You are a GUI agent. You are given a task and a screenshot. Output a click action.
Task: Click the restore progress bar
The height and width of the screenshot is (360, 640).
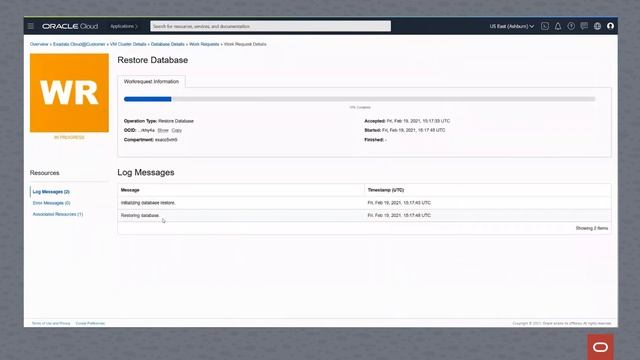click(360, 99)
